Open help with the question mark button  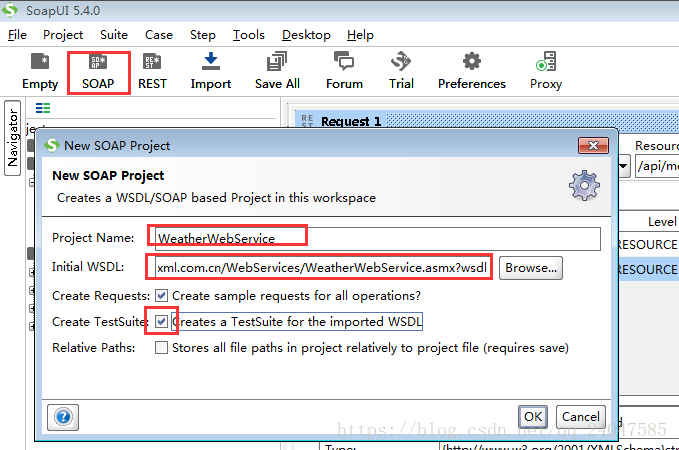tap(63, 417)
